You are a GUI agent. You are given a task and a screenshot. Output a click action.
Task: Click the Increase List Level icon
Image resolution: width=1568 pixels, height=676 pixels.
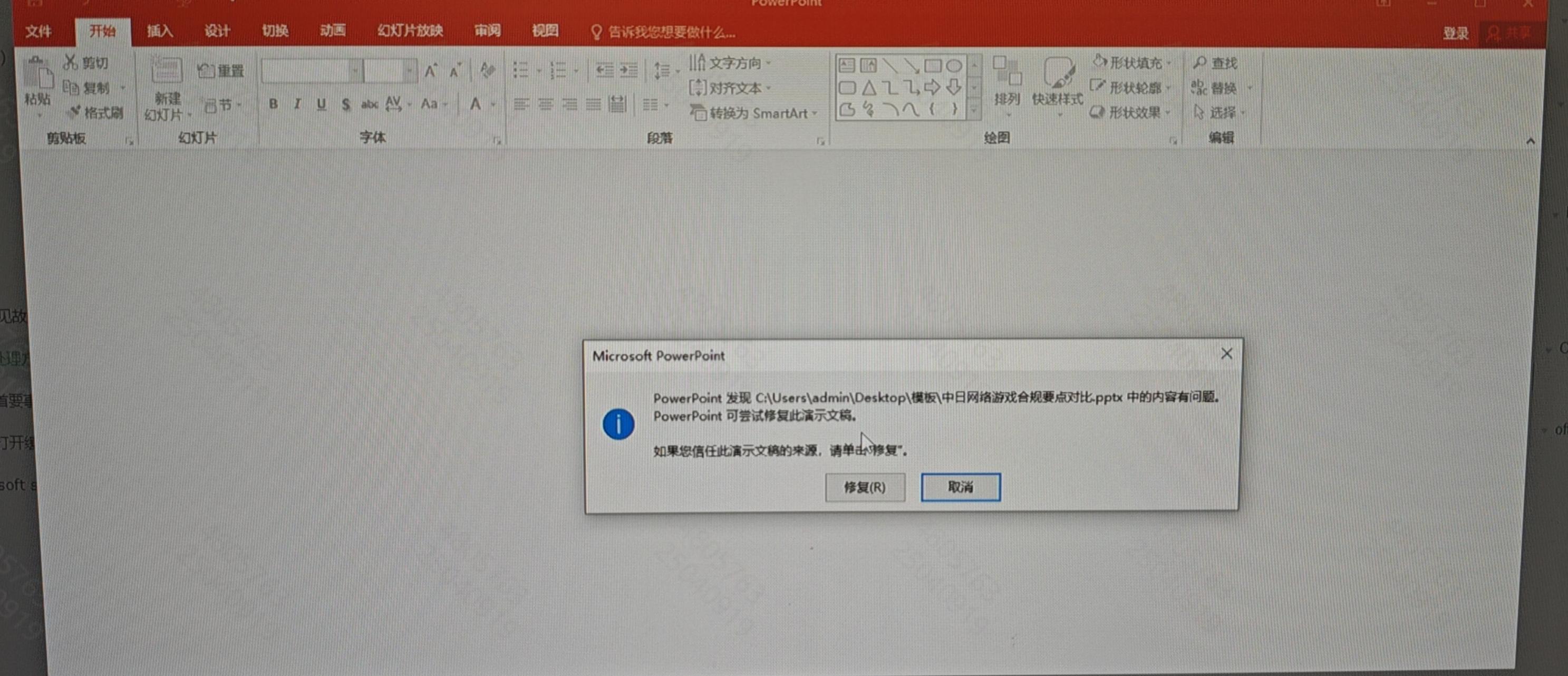tap(629, 71)
